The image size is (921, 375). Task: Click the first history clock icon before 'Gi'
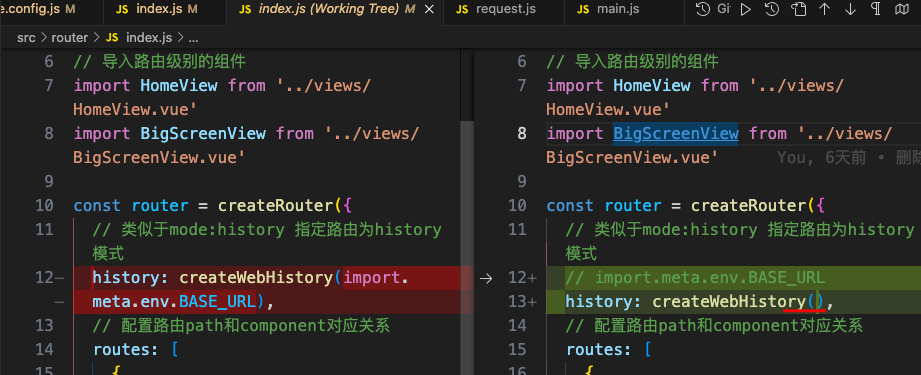tap(702, 9)
